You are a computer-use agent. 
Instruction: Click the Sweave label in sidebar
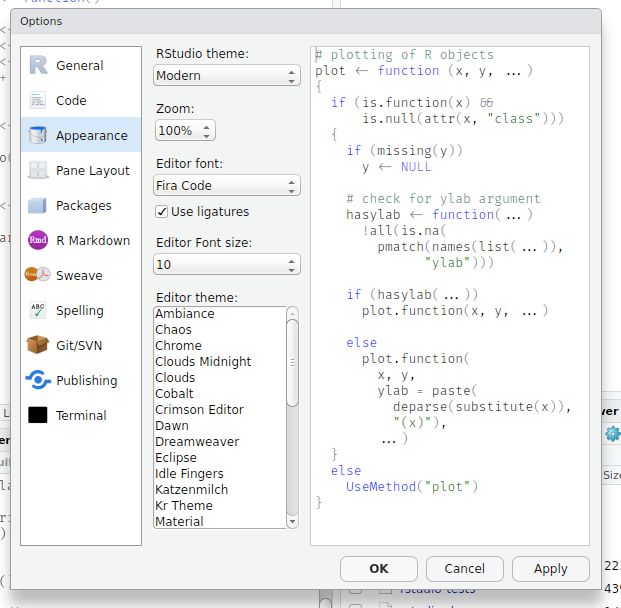[79, 275]
